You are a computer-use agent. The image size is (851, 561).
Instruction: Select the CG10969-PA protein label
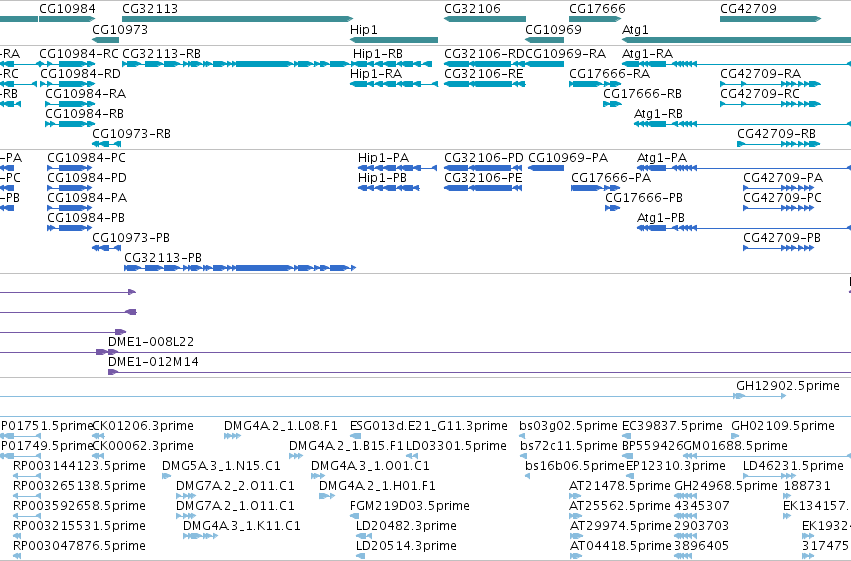pos(568,158)
